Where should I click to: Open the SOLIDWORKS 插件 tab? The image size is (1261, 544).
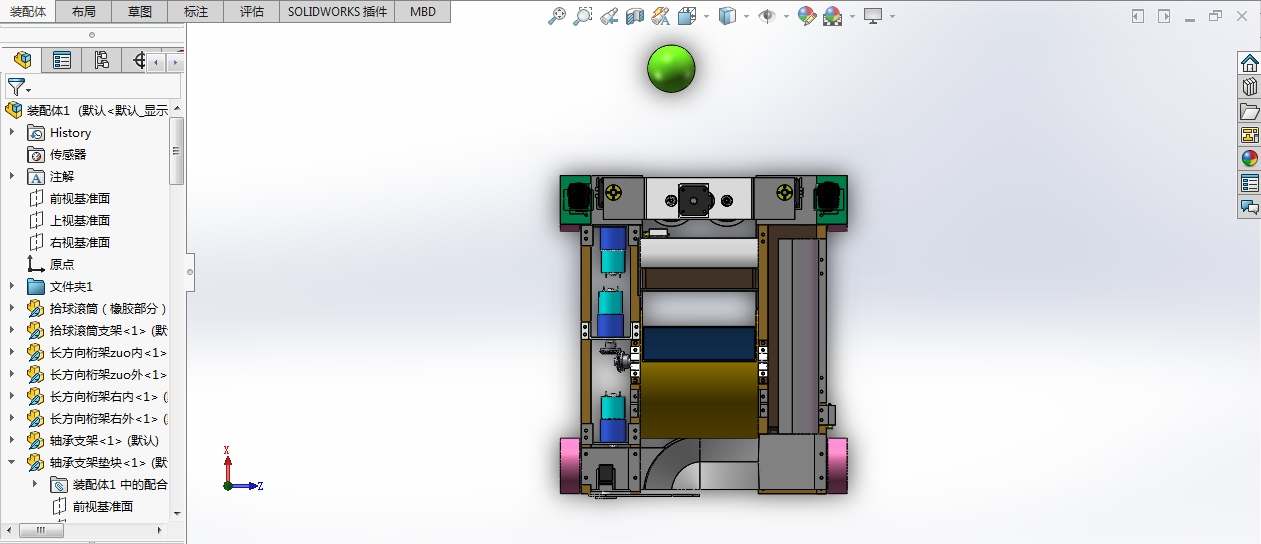point(337,12)
